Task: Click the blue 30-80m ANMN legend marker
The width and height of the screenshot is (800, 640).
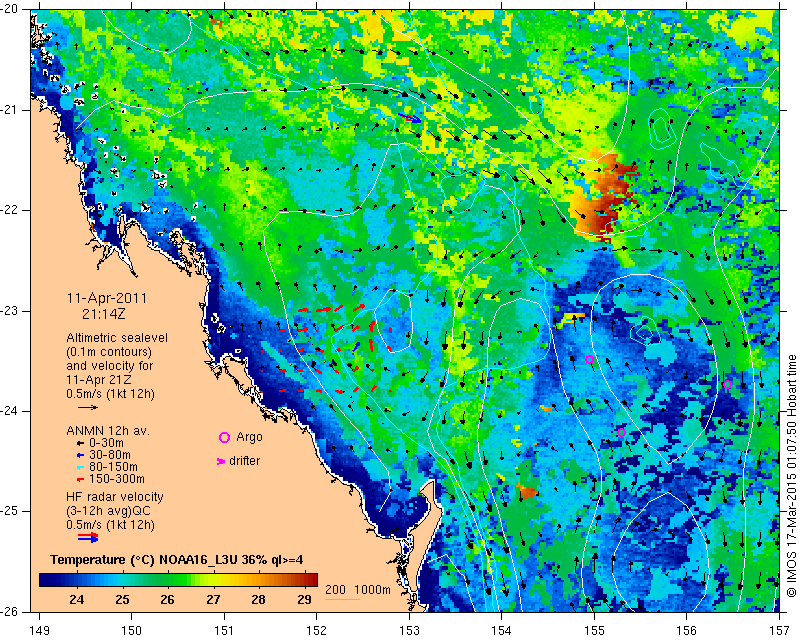Action: coord(80,455)
